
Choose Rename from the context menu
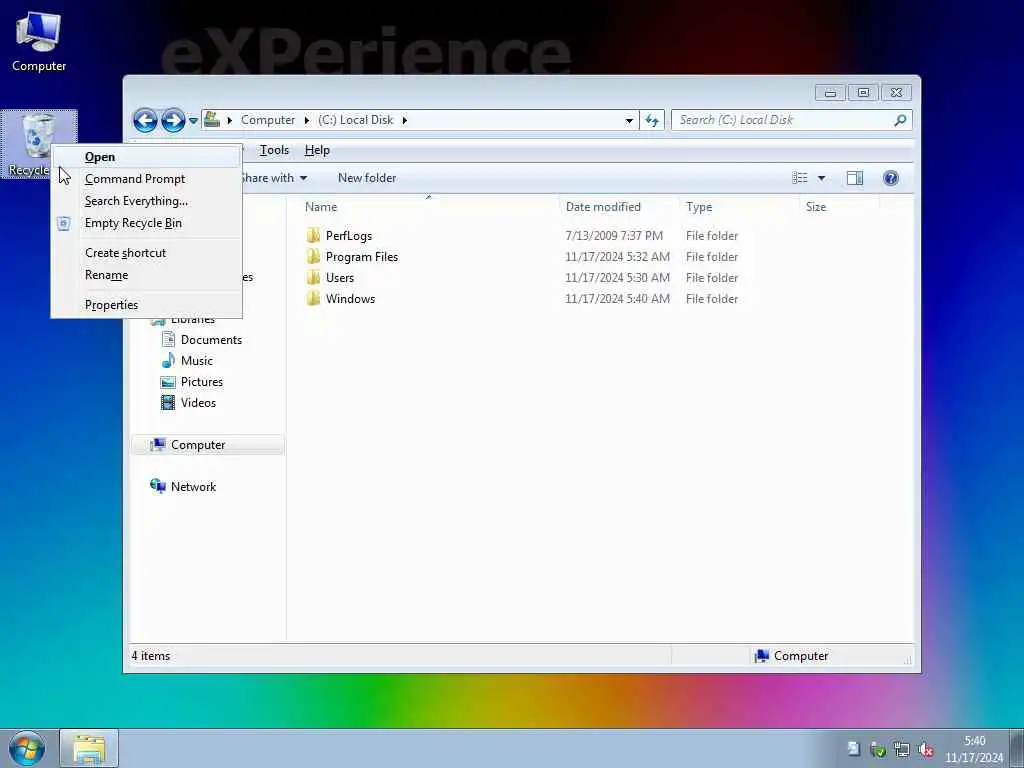[x=146, y=275]
